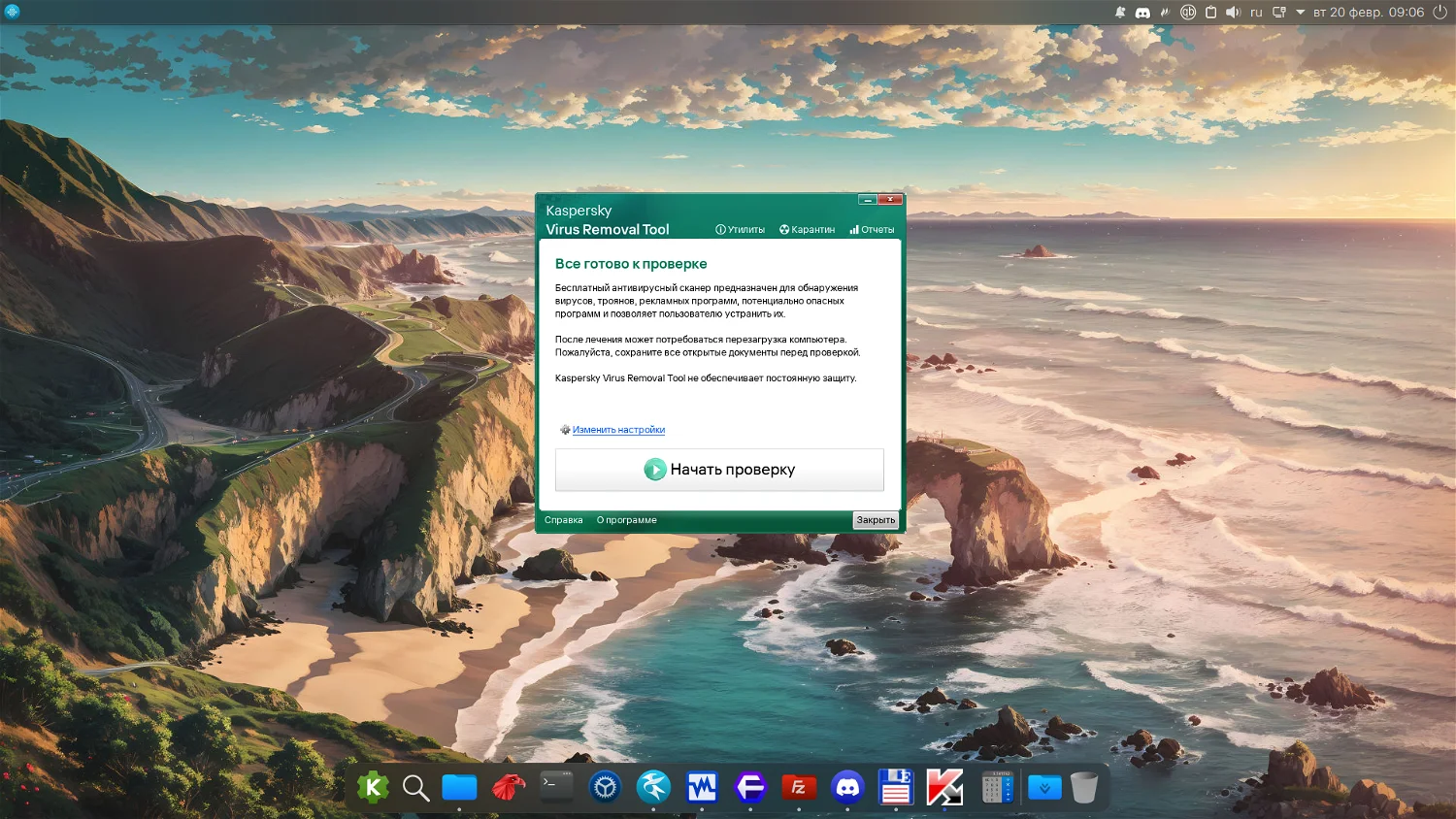This screenshot has height=819, width=1456.
Task: Click the Закрыть button
Action: click(x=876, y=520)
